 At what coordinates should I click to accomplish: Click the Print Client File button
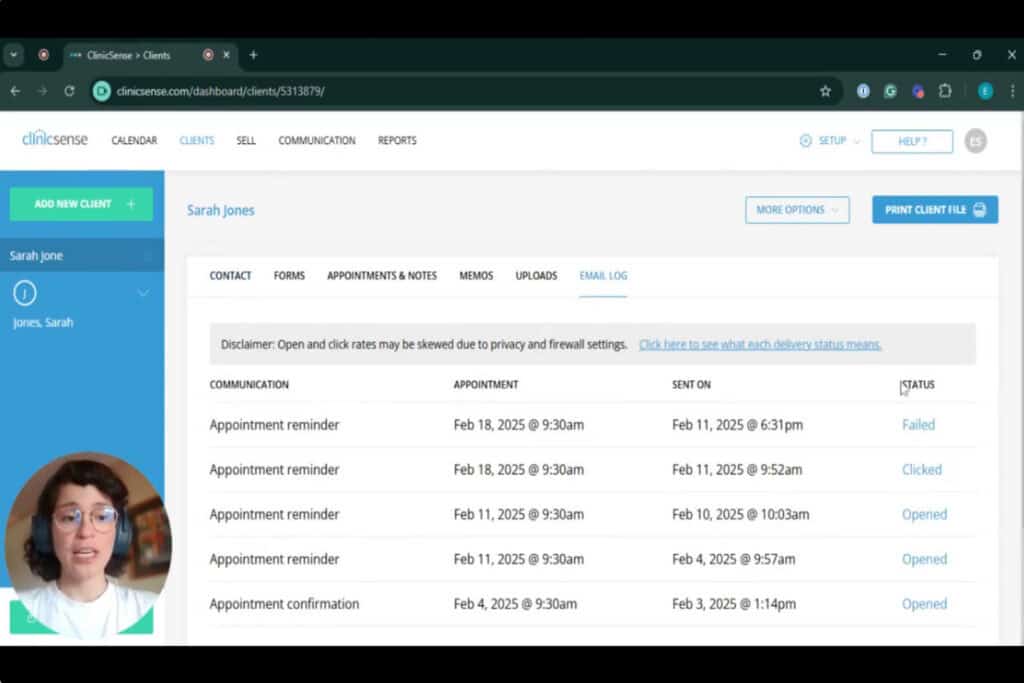coord(934,210)
